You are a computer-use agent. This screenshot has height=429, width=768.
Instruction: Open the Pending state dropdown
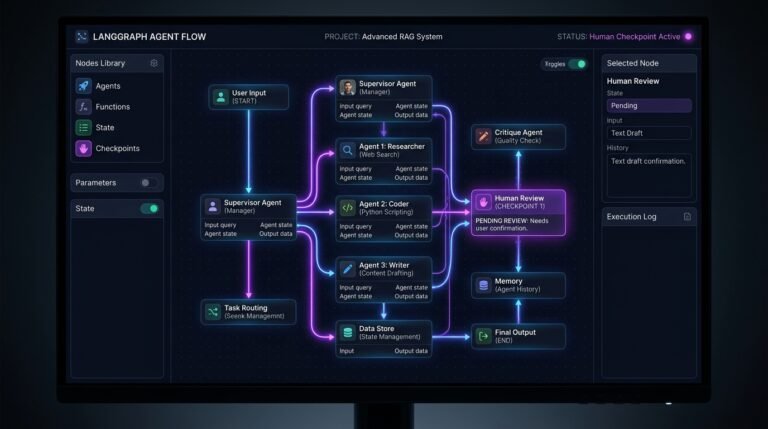click(649, 106)
